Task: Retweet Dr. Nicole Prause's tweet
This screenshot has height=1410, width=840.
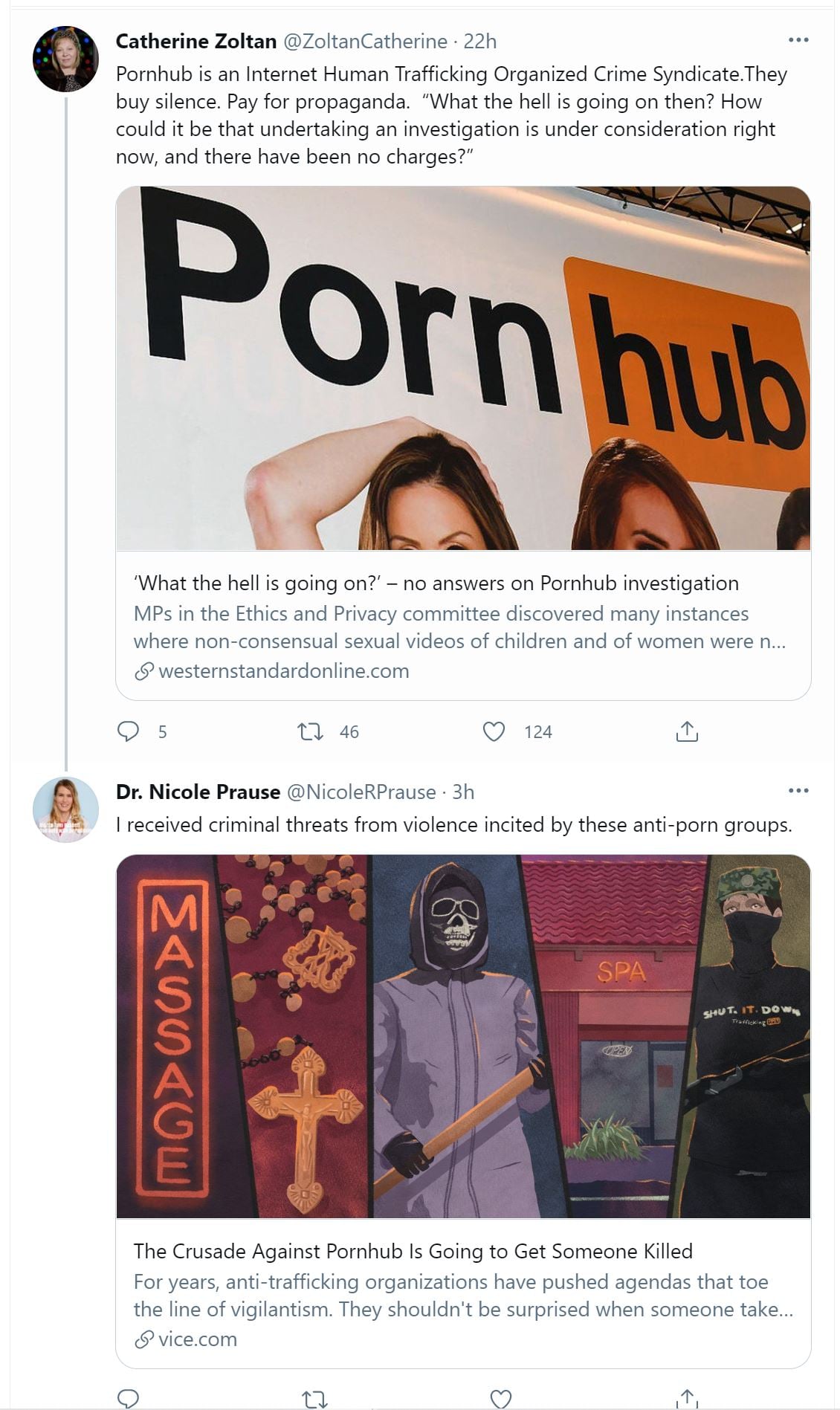Action: pyautogui.click(x=315, y=1399)
